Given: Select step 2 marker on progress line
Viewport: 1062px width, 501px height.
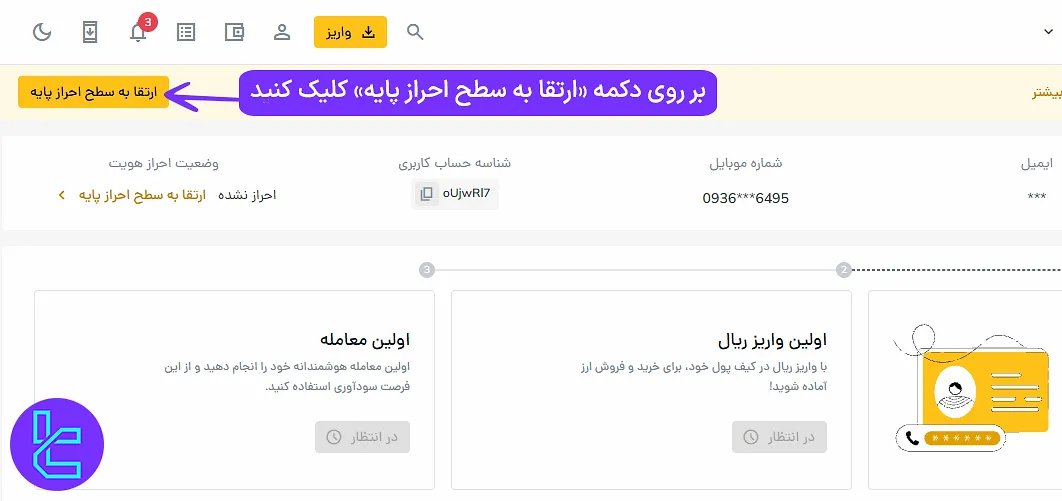Looking at the screenshot, I should 844,270.
